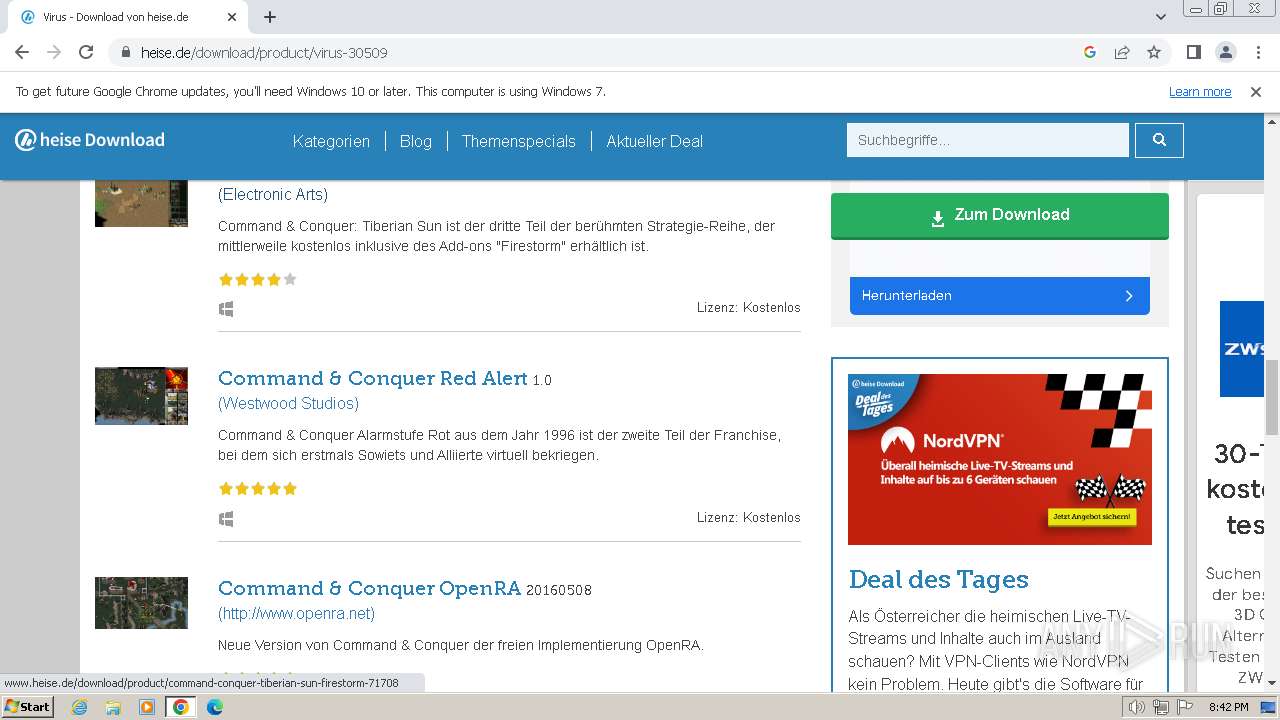
Task: Click the Windows icon under Red Alert
Action: coord(226,519)
